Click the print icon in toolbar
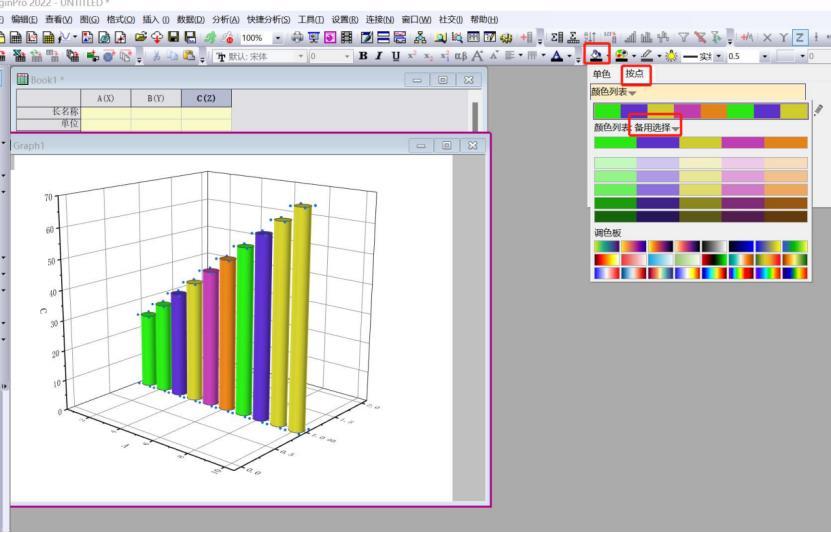831x533 pixels. [x=297, y=37]
